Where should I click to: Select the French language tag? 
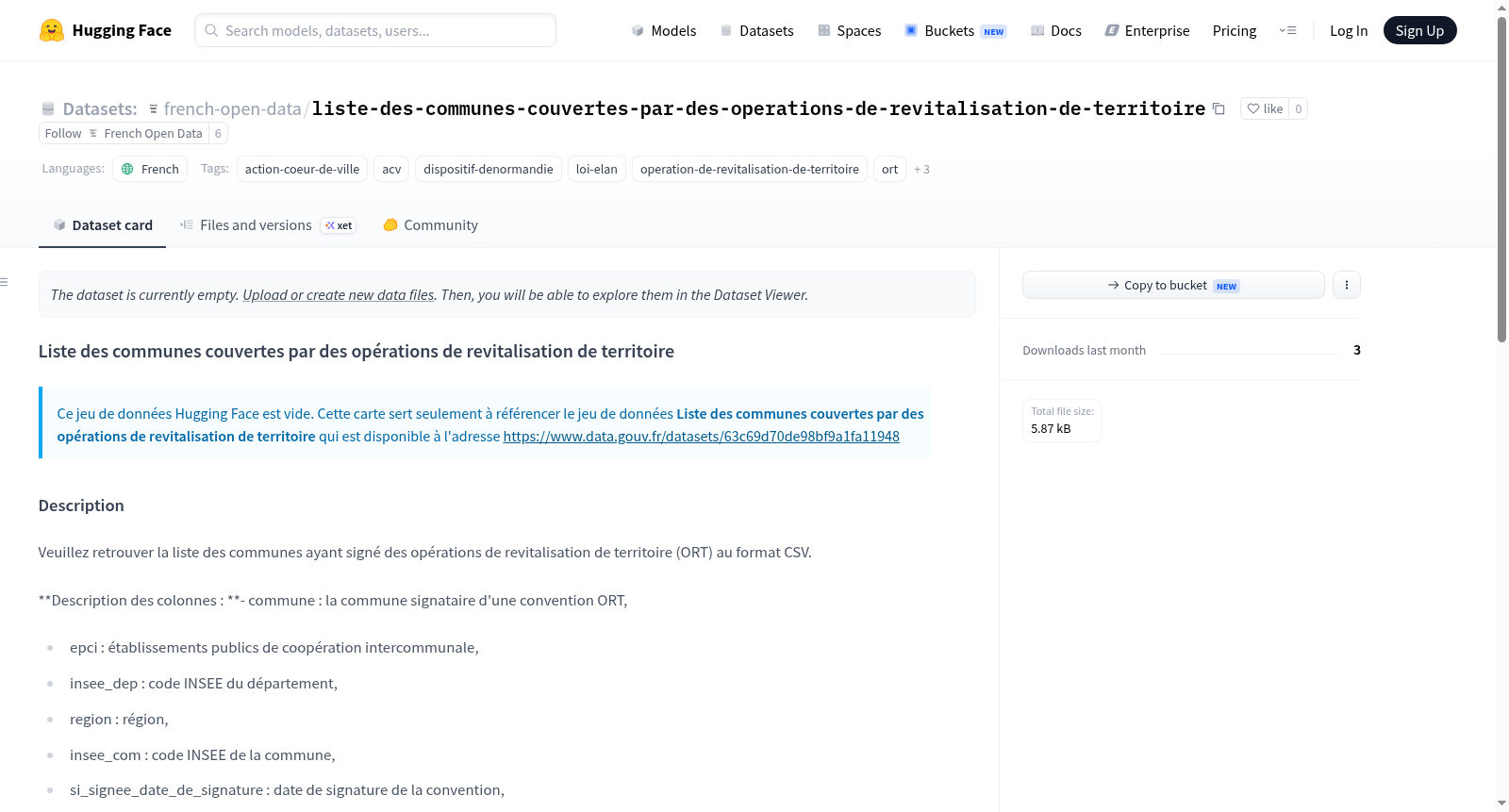pos(150,170)
